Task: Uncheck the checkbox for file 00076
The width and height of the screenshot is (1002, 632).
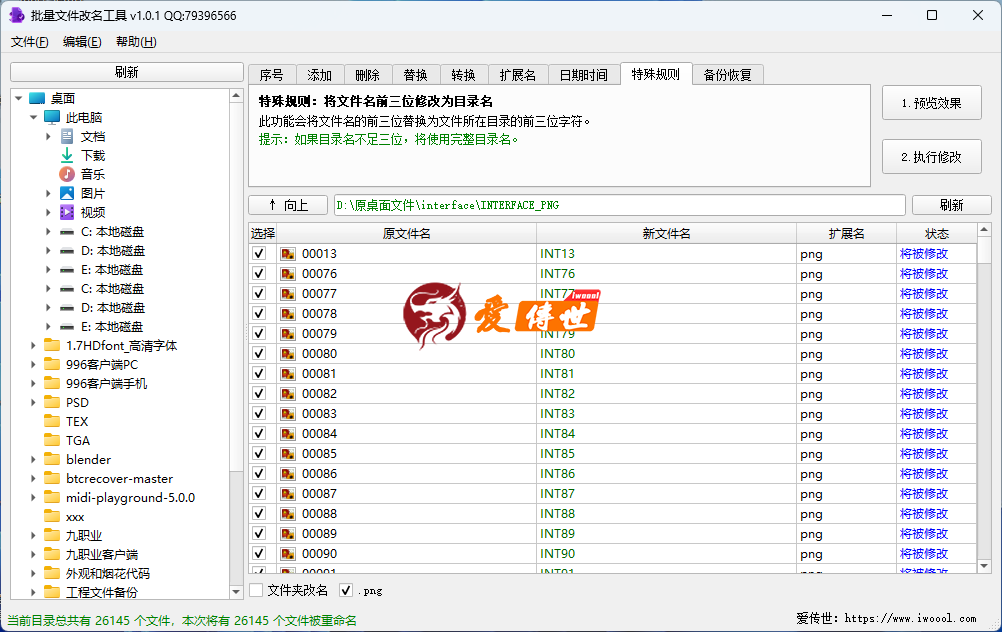Action: tap(260, 274)
